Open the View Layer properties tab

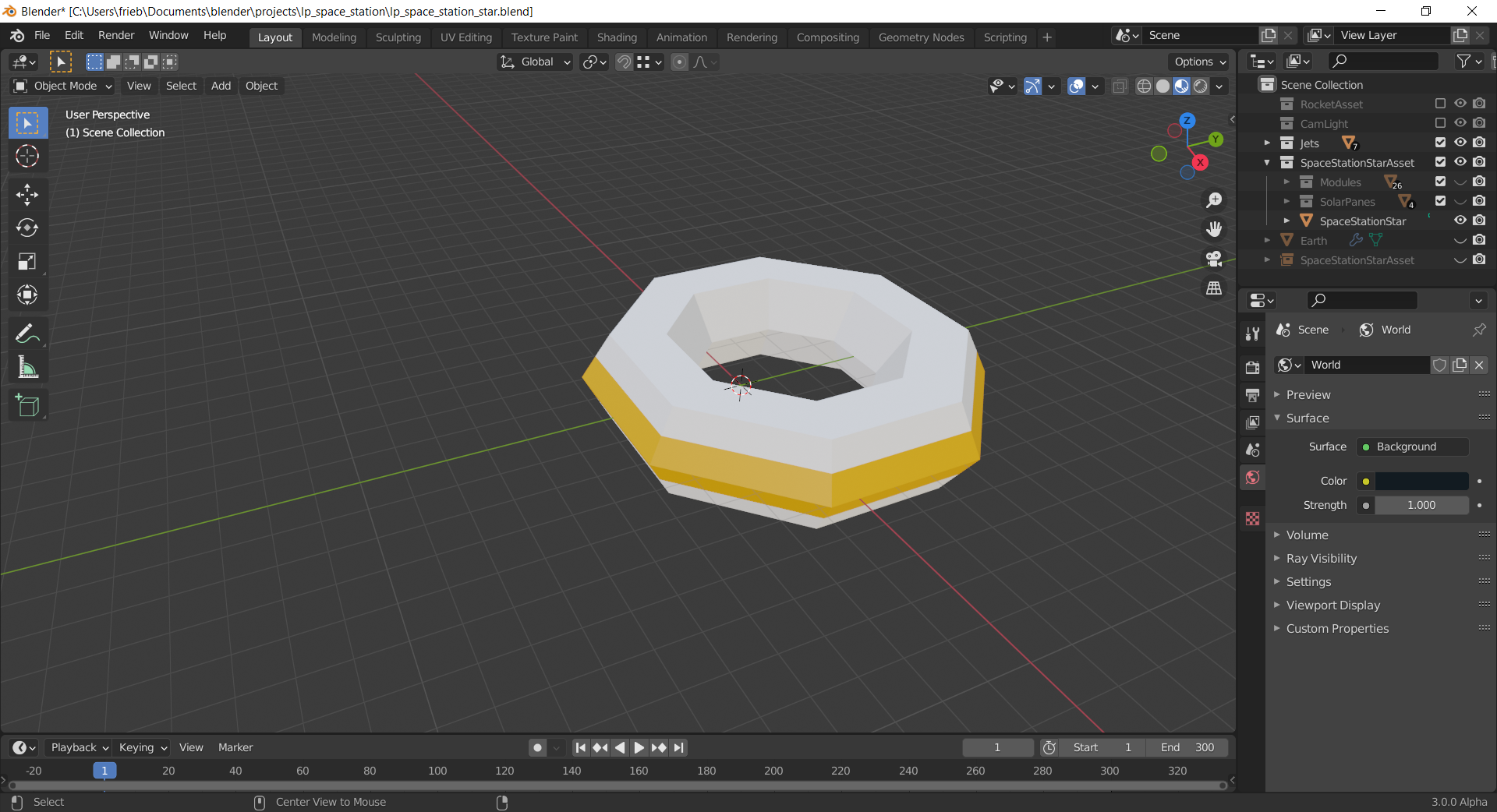tap(1252, 422)
